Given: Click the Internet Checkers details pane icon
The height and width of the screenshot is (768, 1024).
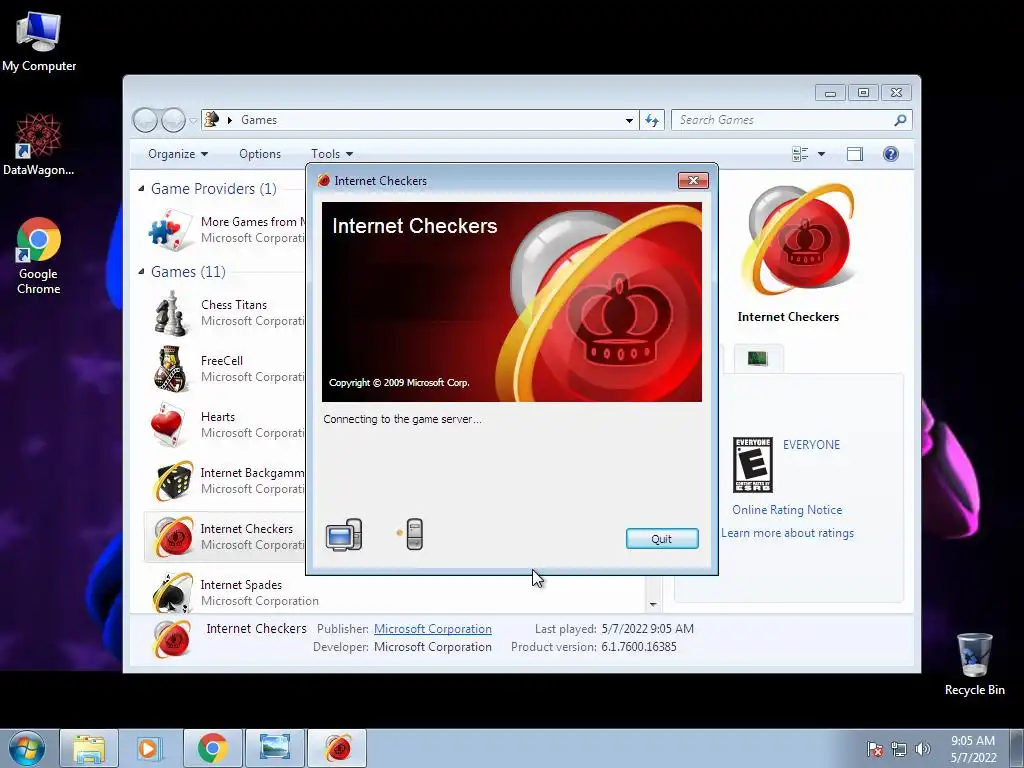Looking at the screenshot, I should click(172, 639).
